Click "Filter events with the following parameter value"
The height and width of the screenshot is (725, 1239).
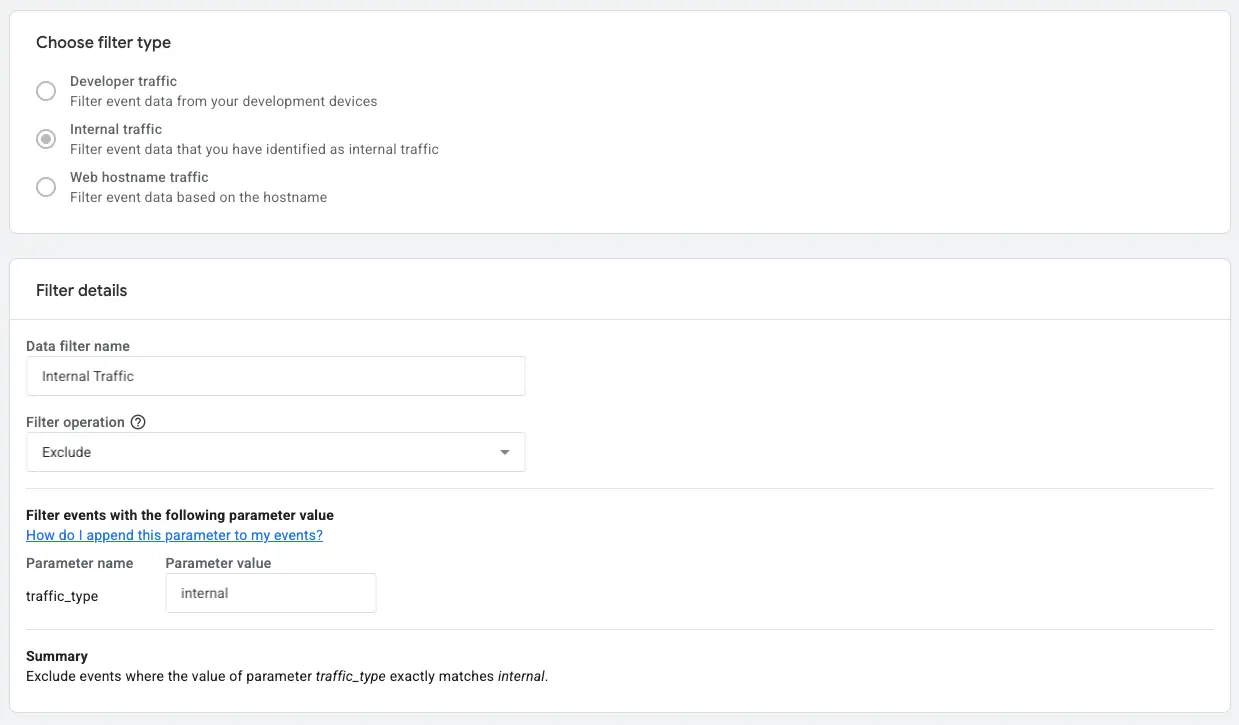(180, 515)
